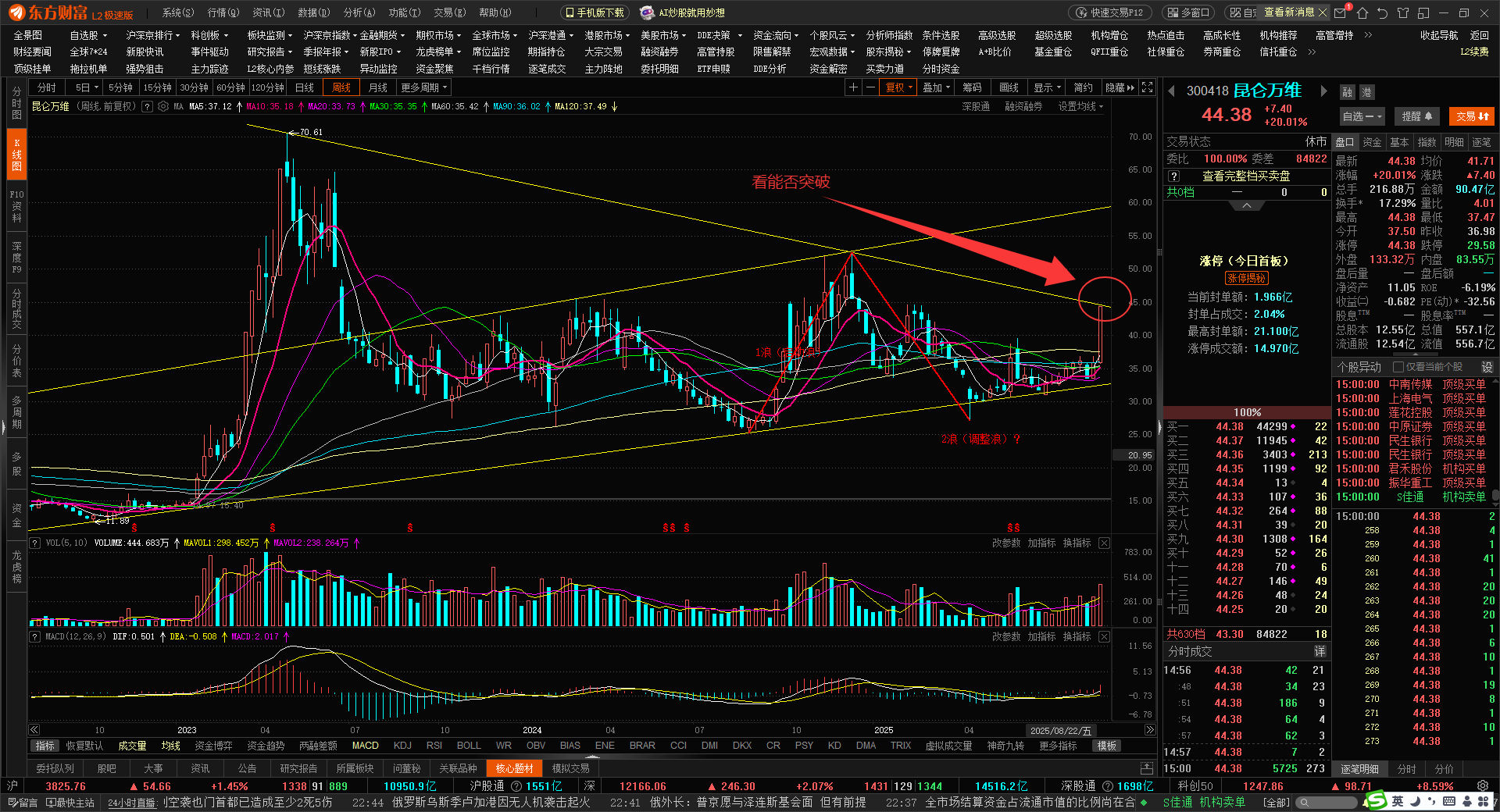Open 叠加 overlay dropdown
1500x812 pixels.
pos(936,87)
